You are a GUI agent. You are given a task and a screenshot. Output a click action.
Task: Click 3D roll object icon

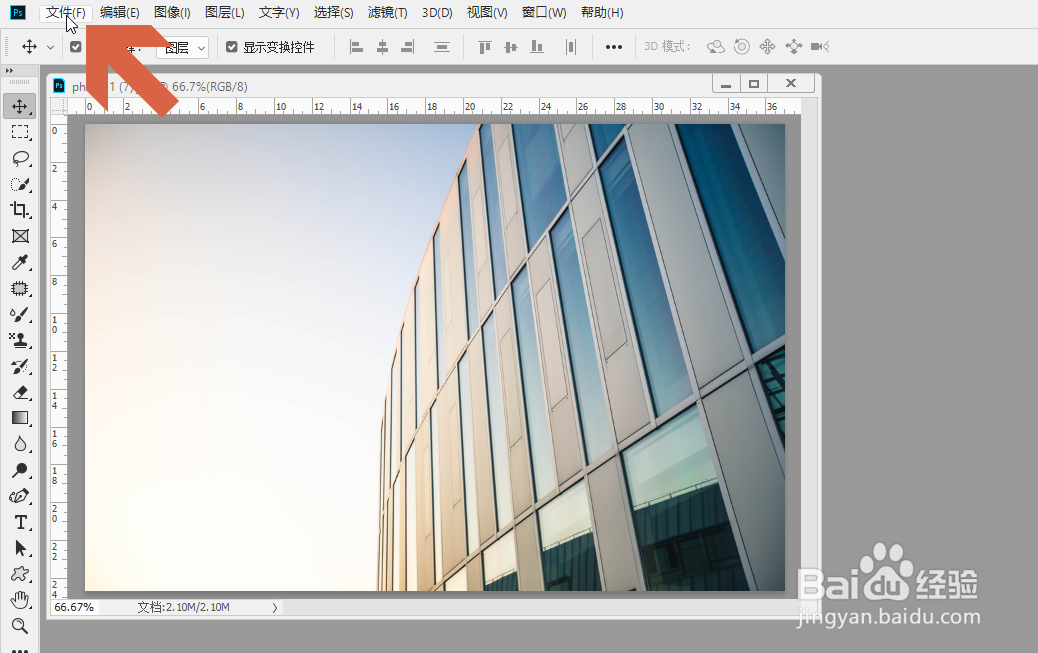[x=741, y=46]
